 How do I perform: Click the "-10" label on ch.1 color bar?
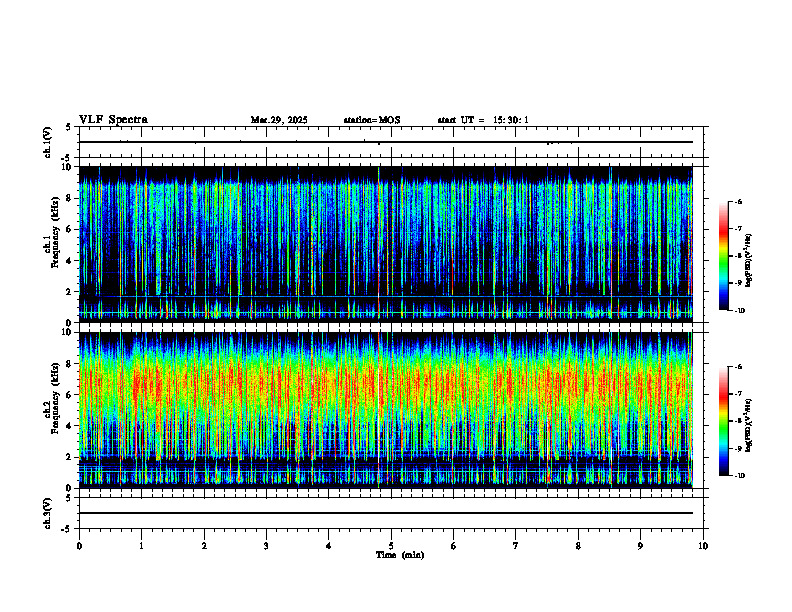click(x=739, y=311)
